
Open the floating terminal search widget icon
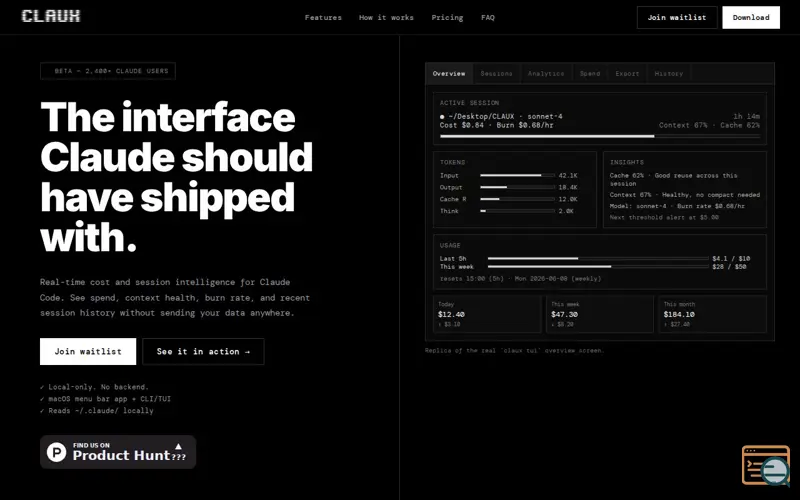[766, 465]
